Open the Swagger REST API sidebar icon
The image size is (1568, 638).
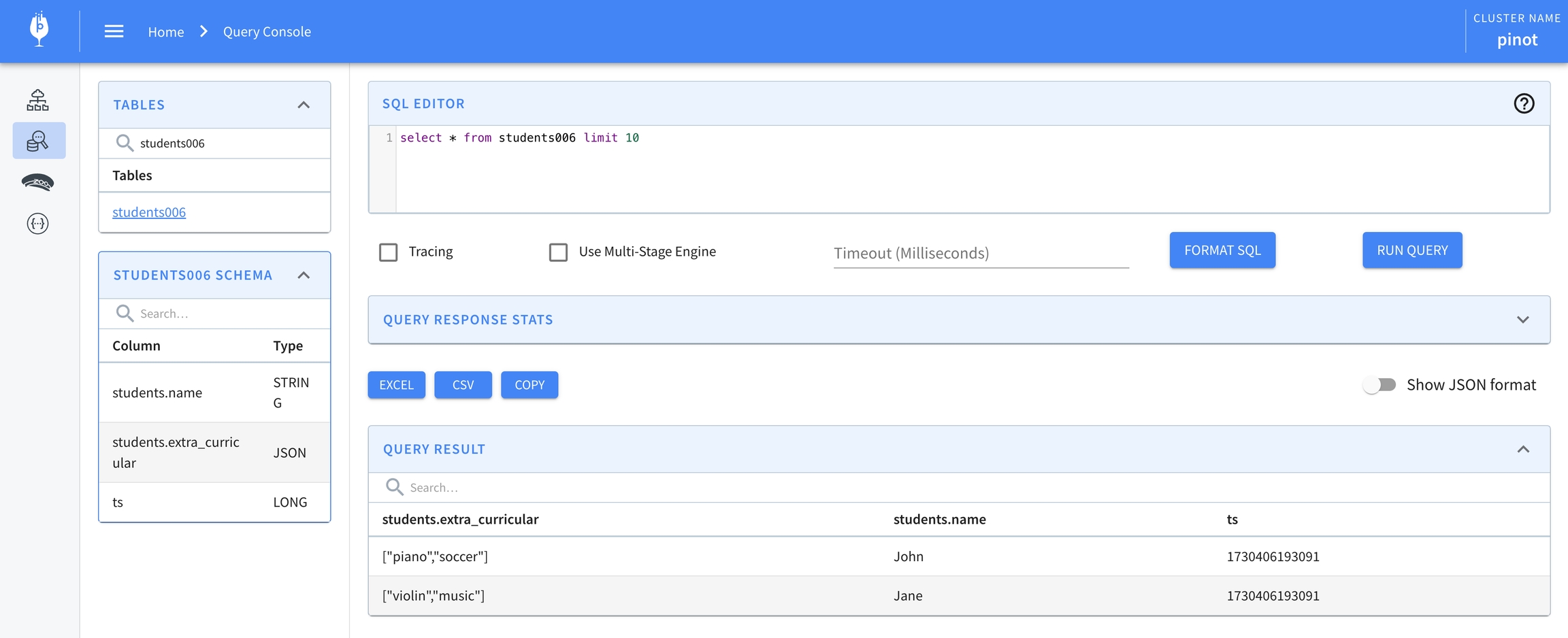pos(38,224)
